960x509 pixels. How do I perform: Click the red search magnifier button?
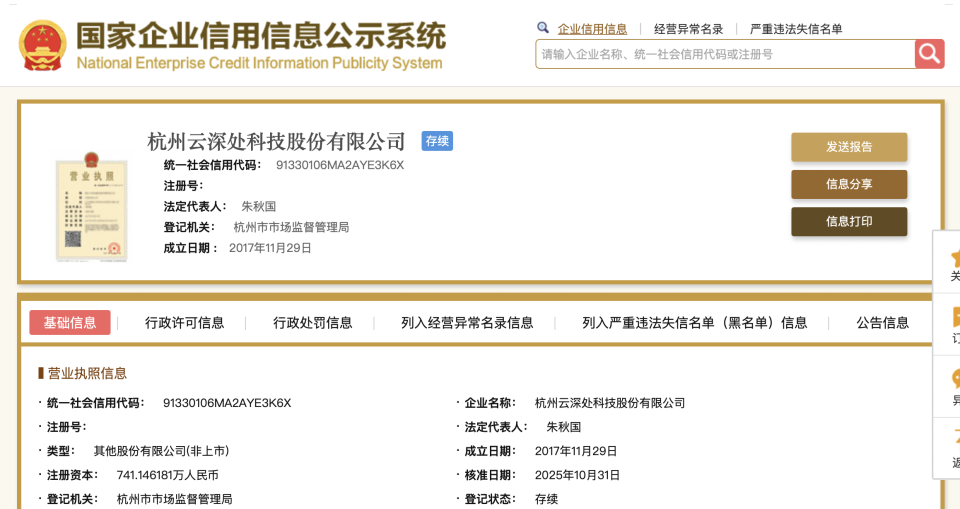[929, 54]
